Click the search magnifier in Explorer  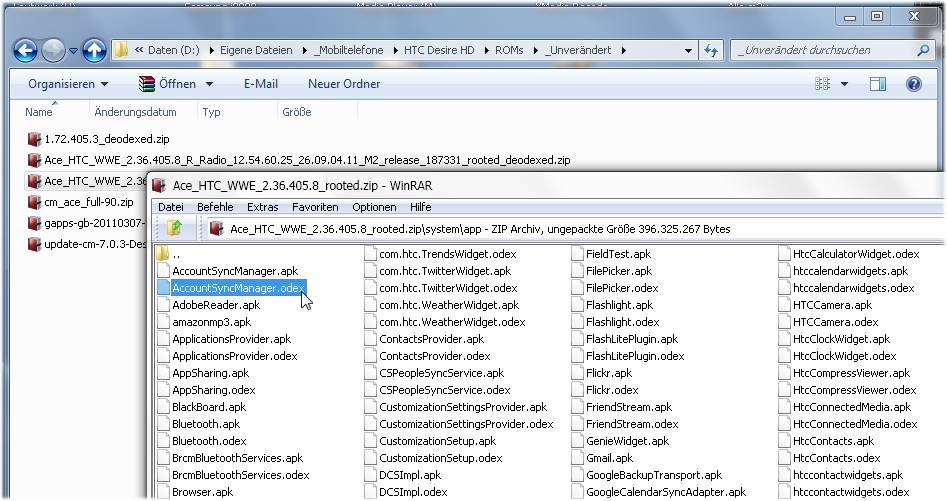point(923,51)
